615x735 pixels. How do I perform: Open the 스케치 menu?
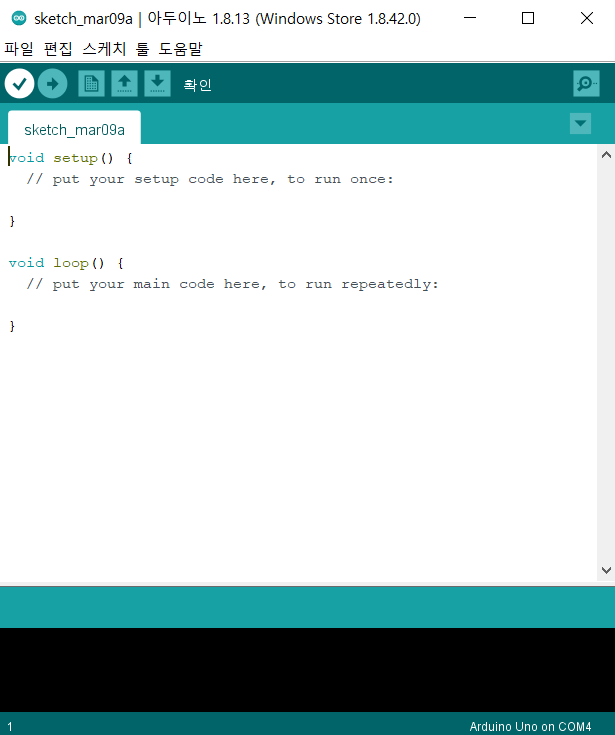click(x=104, y=49)
